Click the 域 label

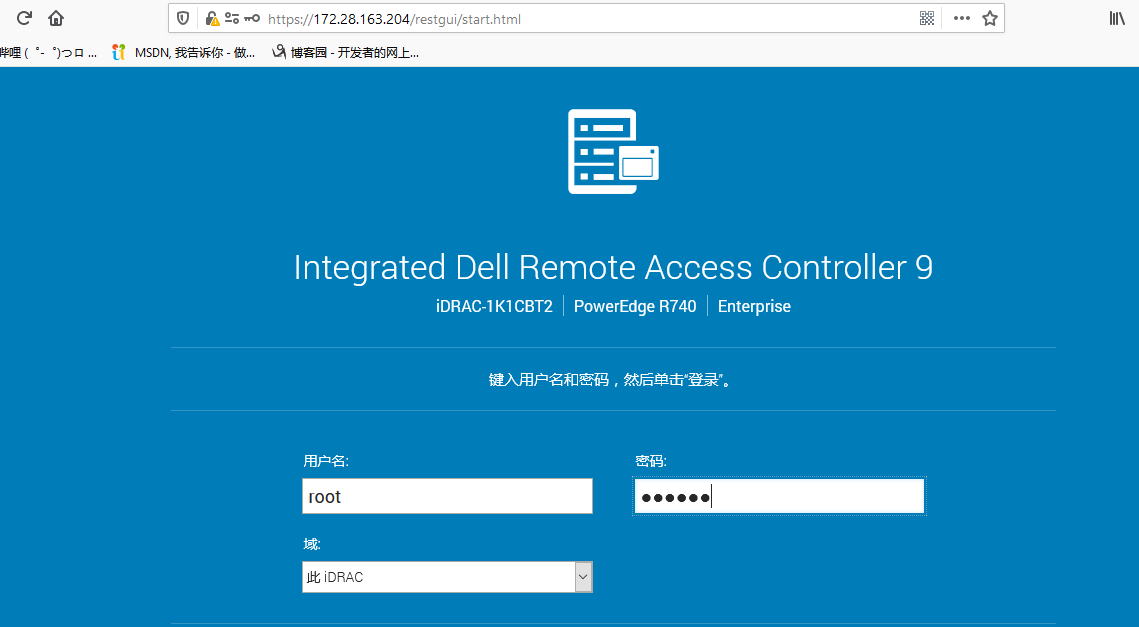click(x=312, y=543)
